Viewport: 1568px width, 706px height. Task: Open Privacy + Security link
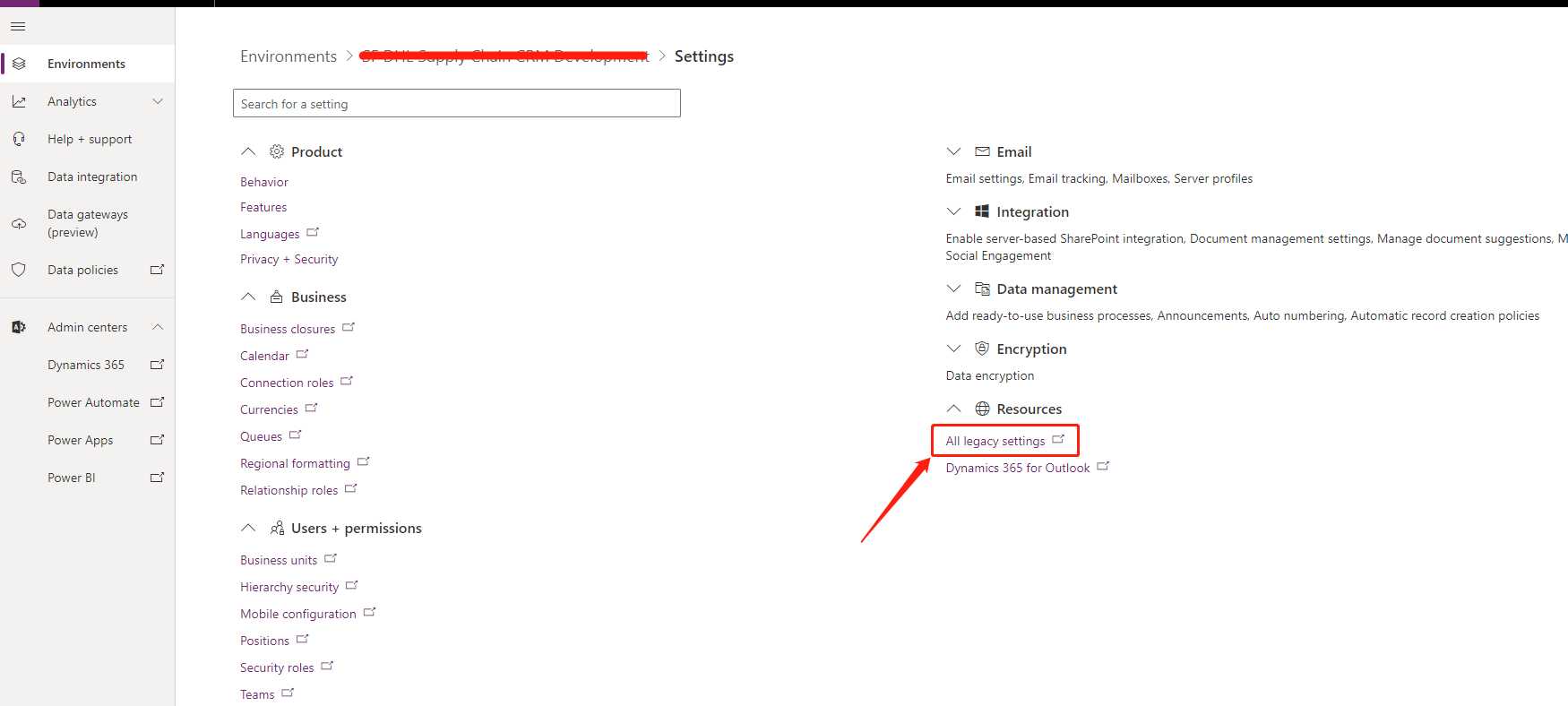click(x=289, y=259)
